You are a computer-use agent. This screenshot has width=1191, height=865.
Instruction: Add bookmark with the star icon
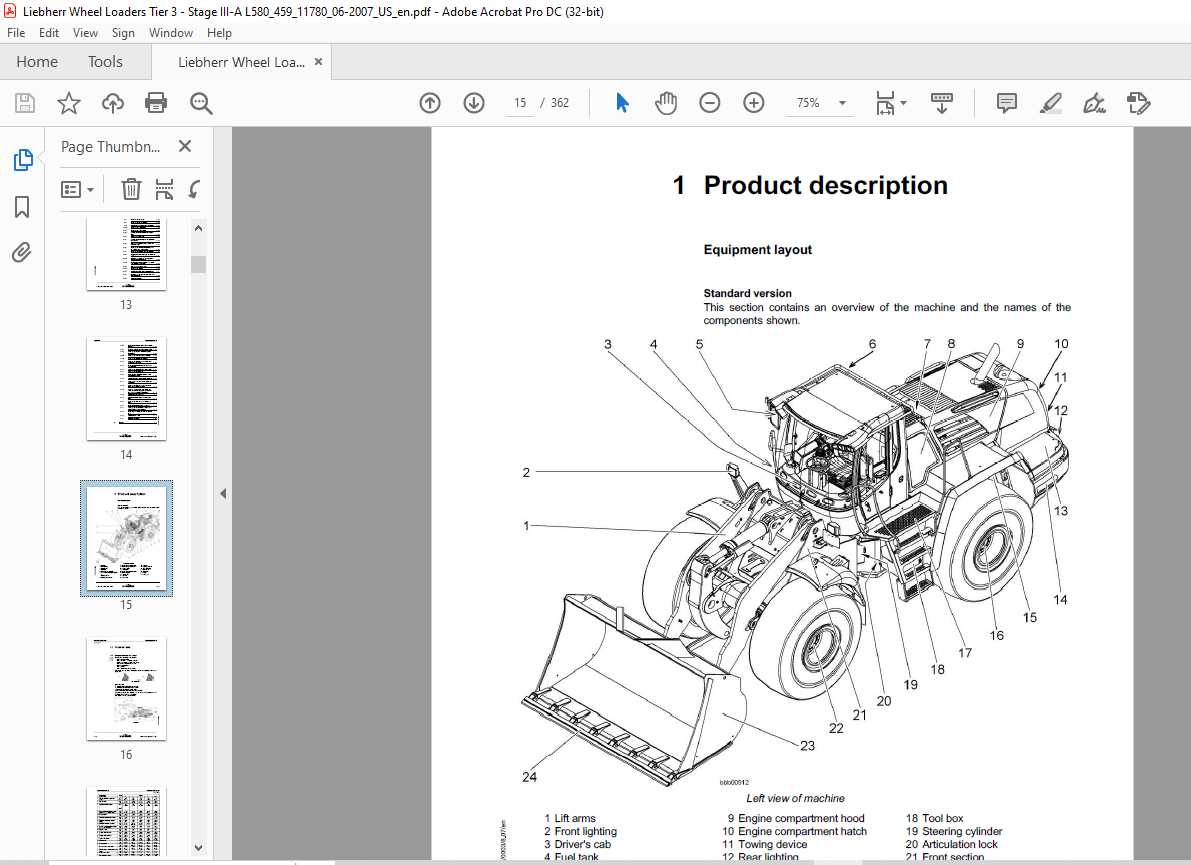pyautogui.click(x=69, y=103)
